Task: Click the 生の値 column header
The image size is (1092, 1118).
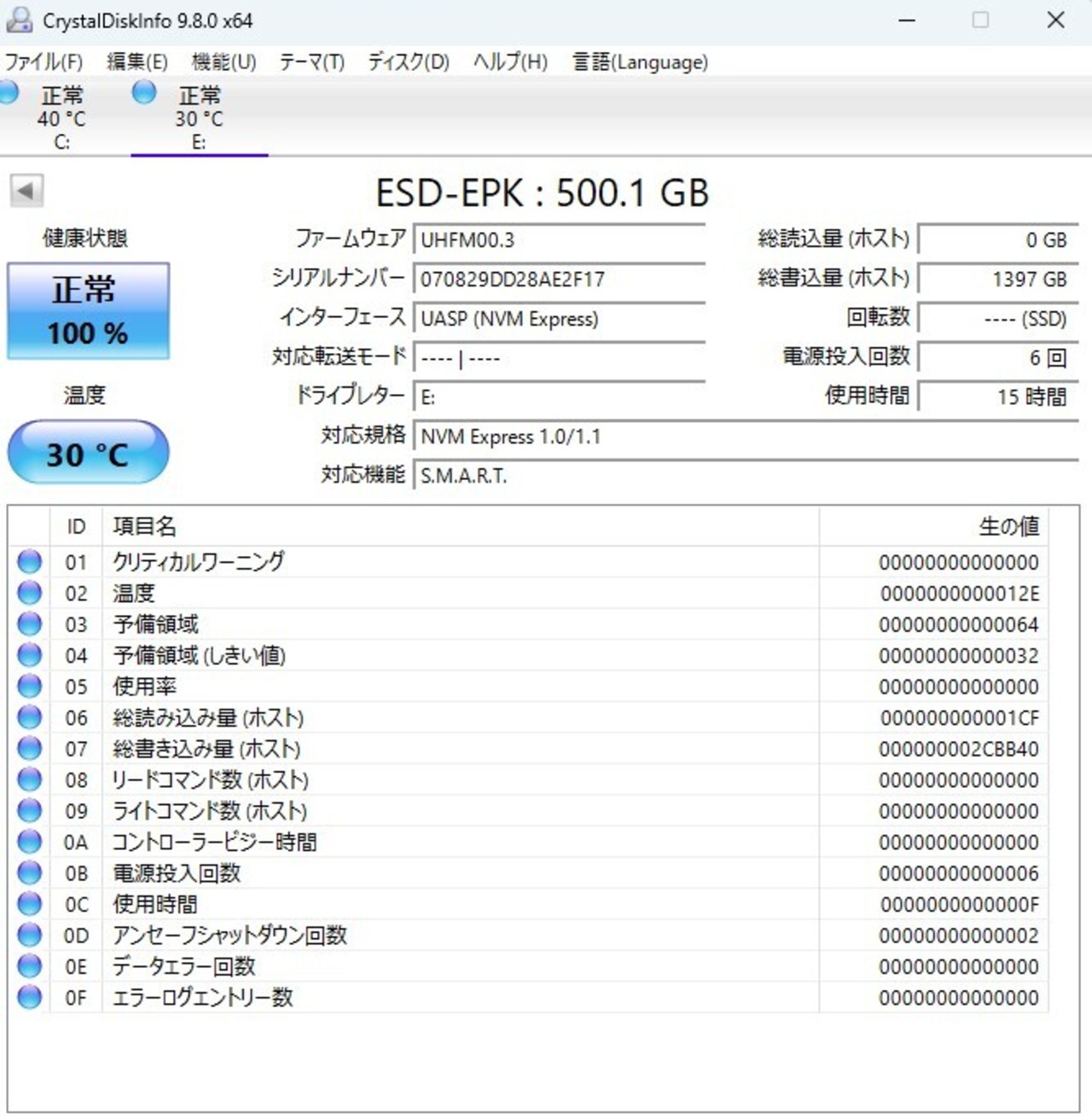Action: (x=1008, y=527)
